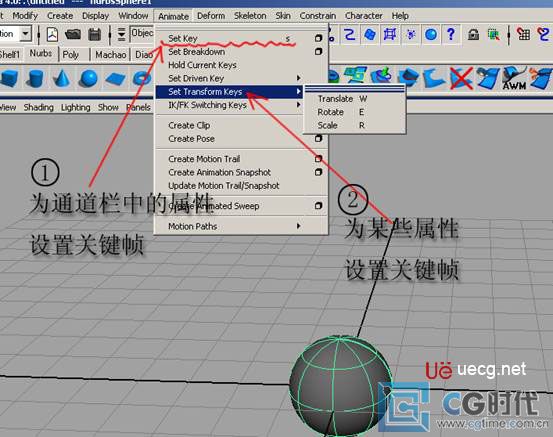Click the orange-scissors surface icon right of AWM

click(541, 78)
